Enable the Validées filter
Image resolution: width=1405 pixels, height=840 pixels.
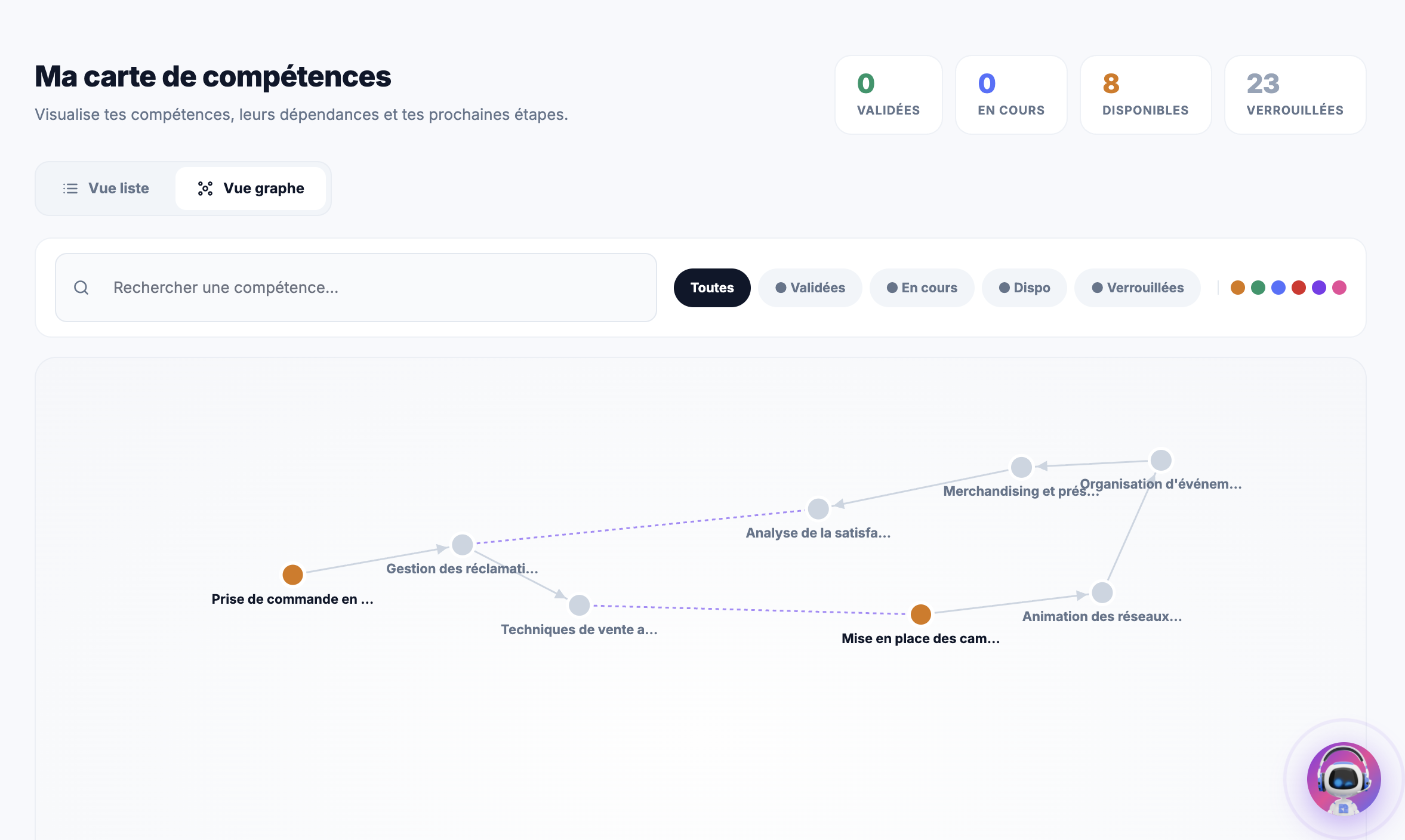pyautogui.click(x=810, y=287)
